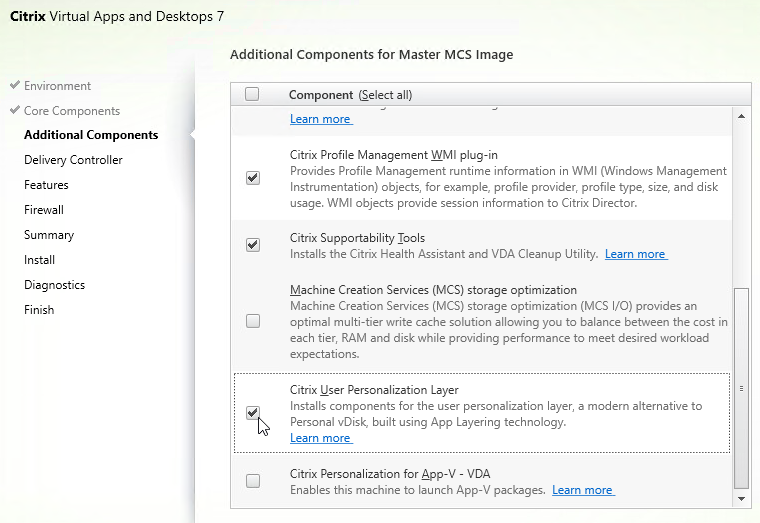Enable MCS storage optimization checkbox
Viewport: 760px width, 523px height.
(253, 321)
